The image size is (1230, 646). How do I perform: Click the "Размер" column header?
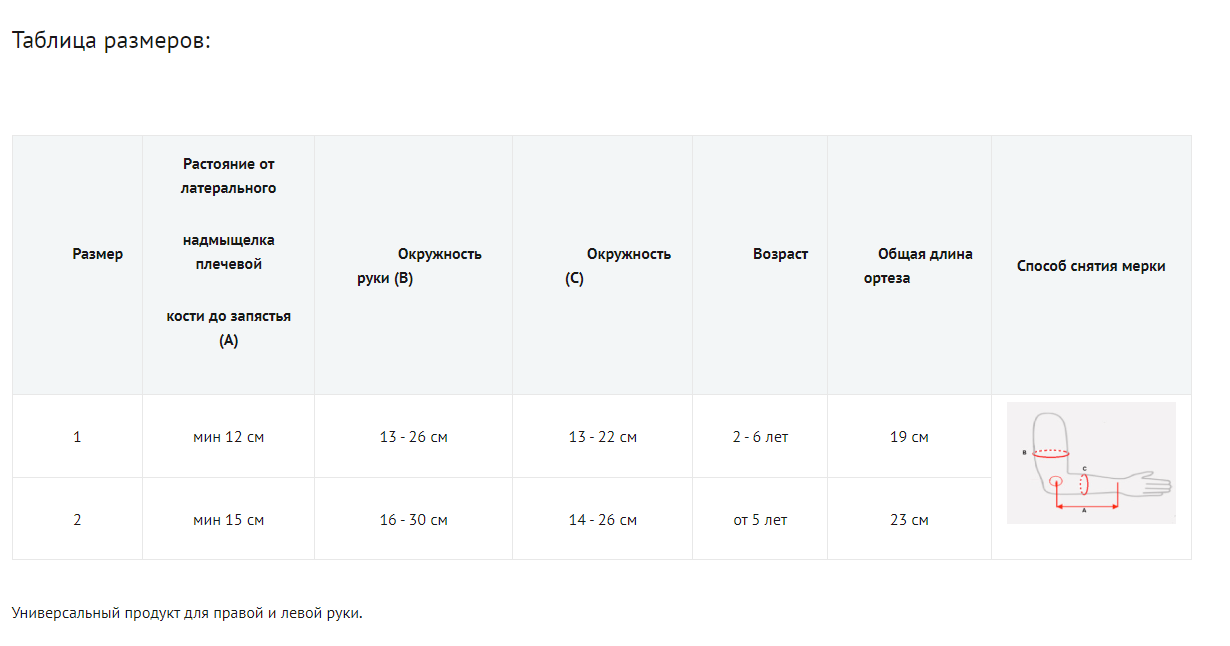click(98, 254)
